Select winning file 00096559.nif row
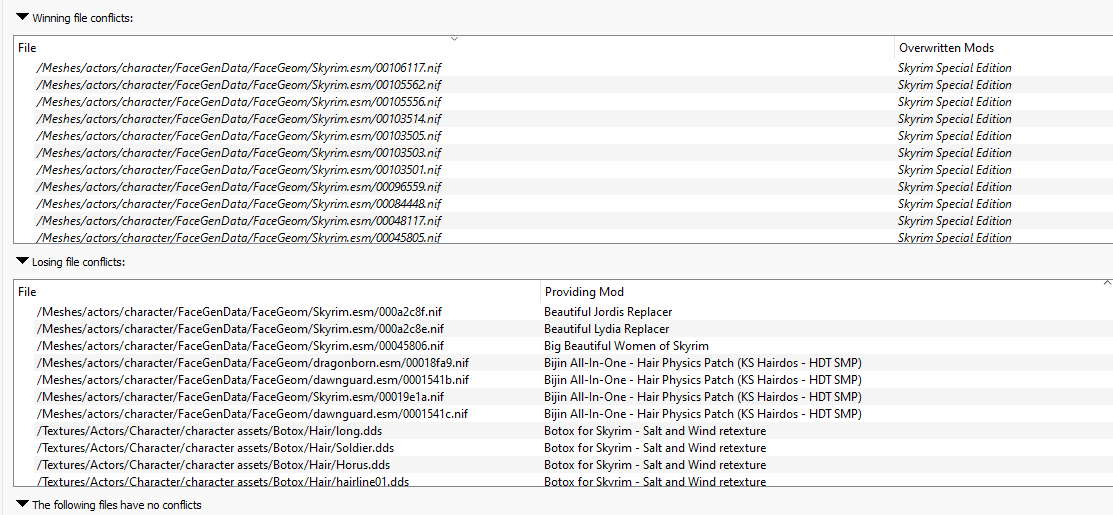This screenshot has width=1113, height=515. tap(564, 187)
